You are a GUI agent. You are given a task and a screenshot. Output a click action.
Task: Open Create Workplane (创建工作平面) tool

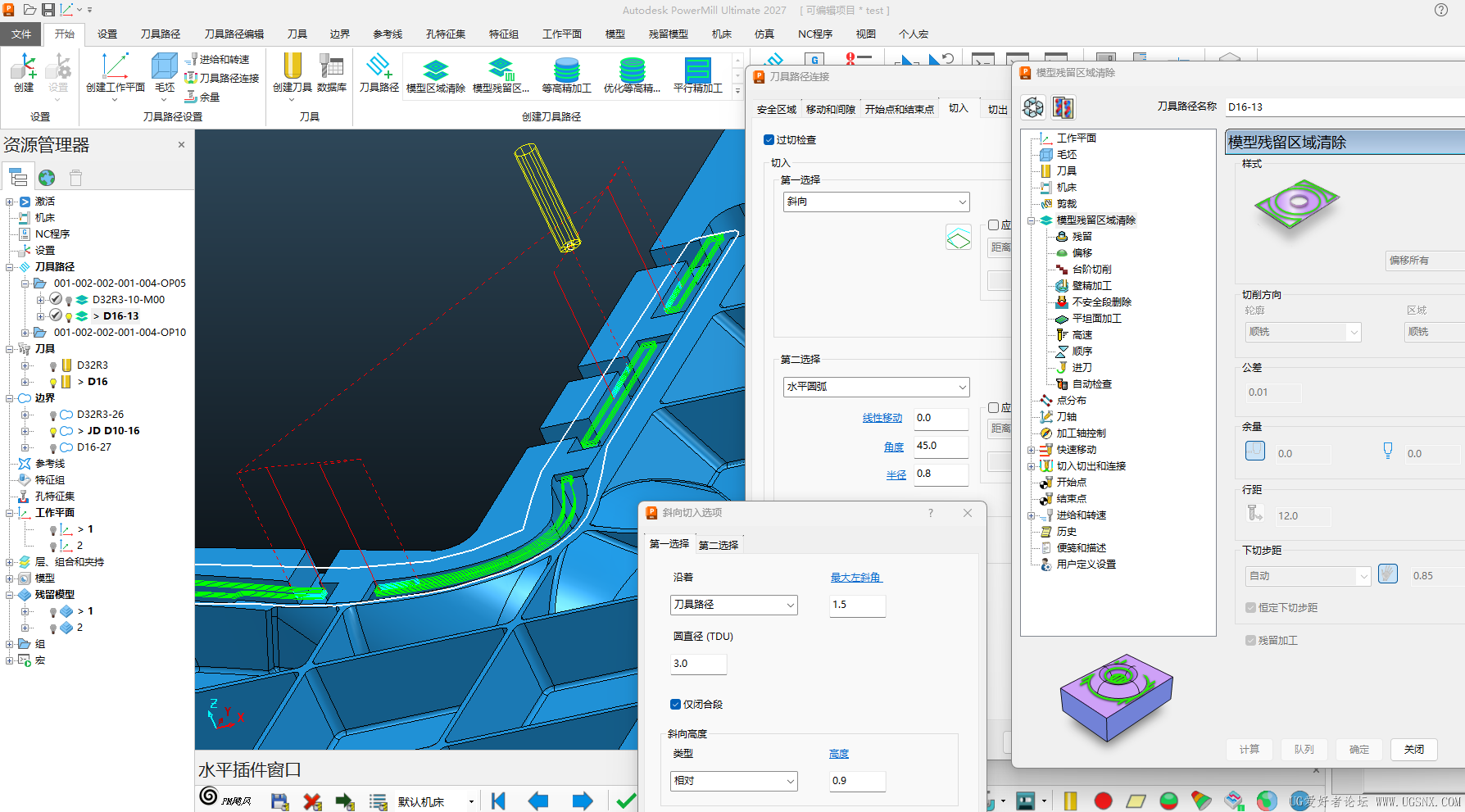(x=115, y=72)
